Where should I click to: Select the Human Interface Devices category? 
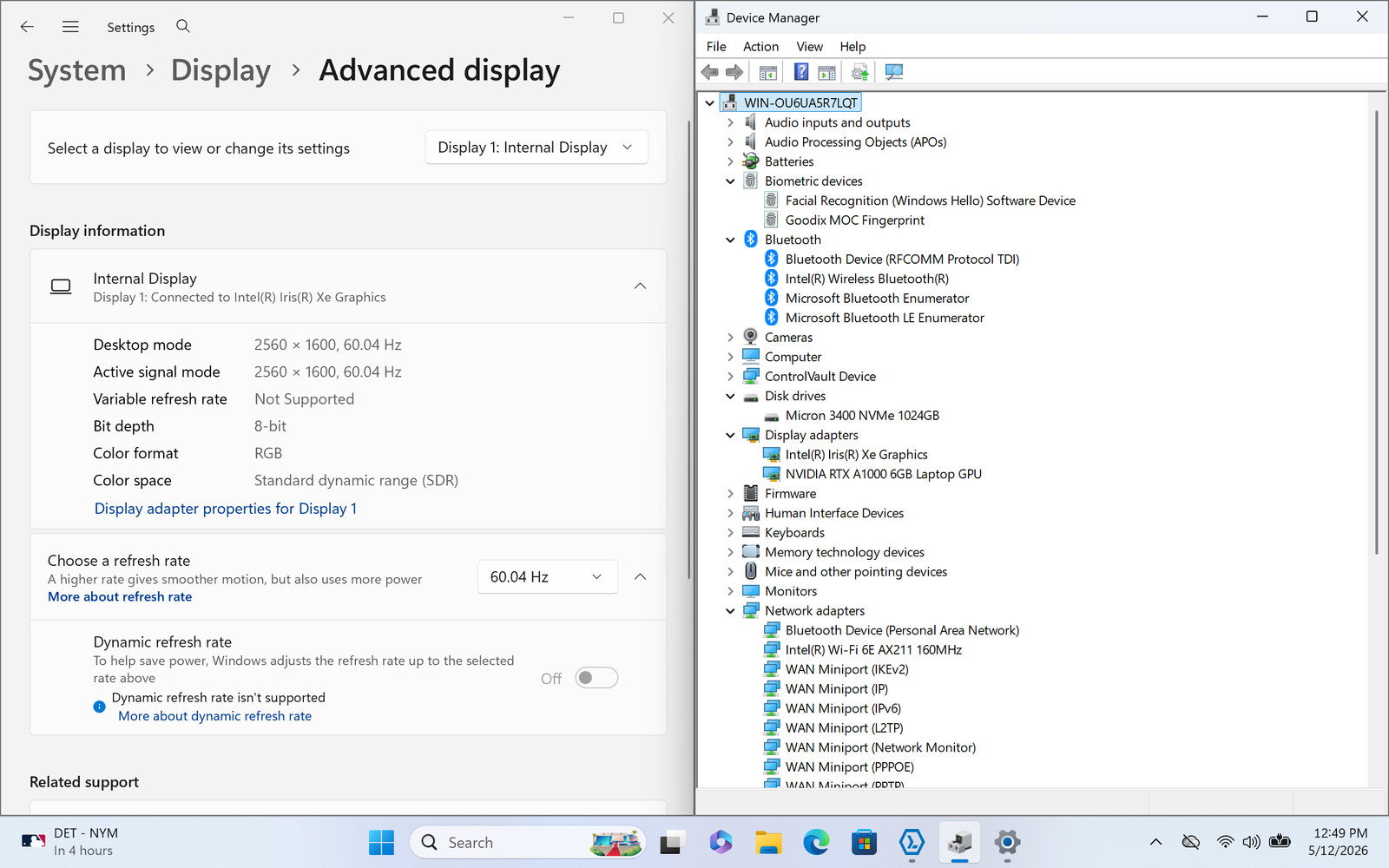click(x=834, y=514)
